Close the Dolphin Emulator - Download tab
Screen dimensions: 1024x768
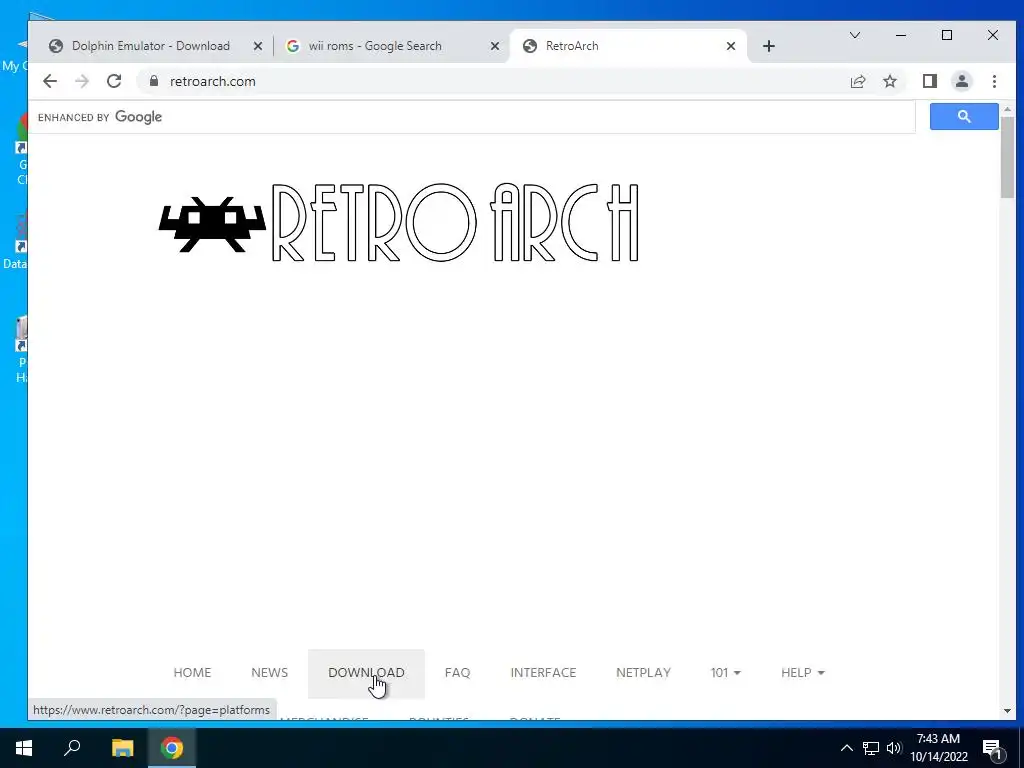pyautogui.click(x=258, y=46)
